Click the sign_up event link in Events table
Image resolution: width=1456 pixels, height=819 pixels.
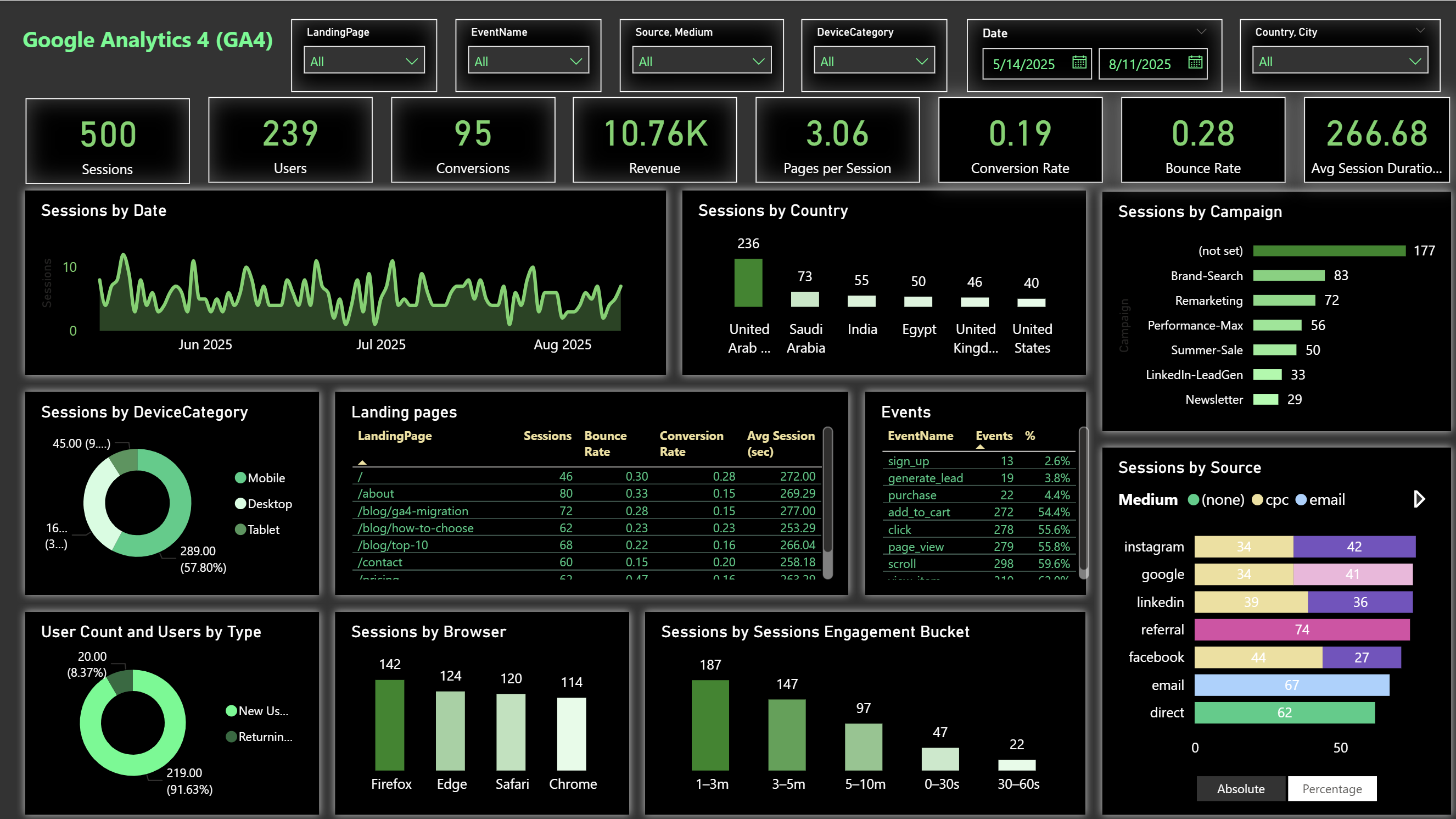[x=908, y=461]
